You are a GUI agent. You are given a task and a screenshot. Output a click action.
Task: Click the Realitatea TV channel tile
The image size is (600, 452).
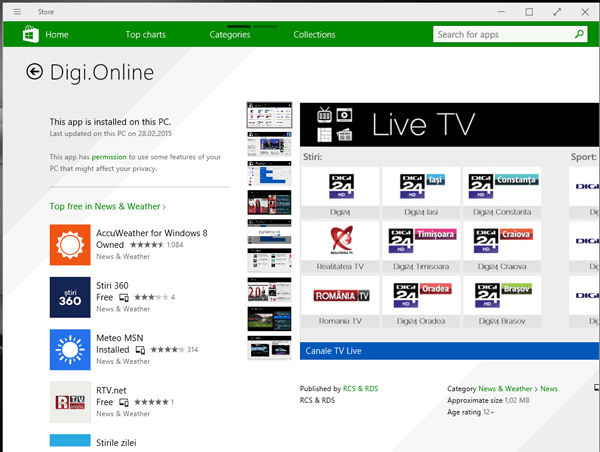[340, 247]
